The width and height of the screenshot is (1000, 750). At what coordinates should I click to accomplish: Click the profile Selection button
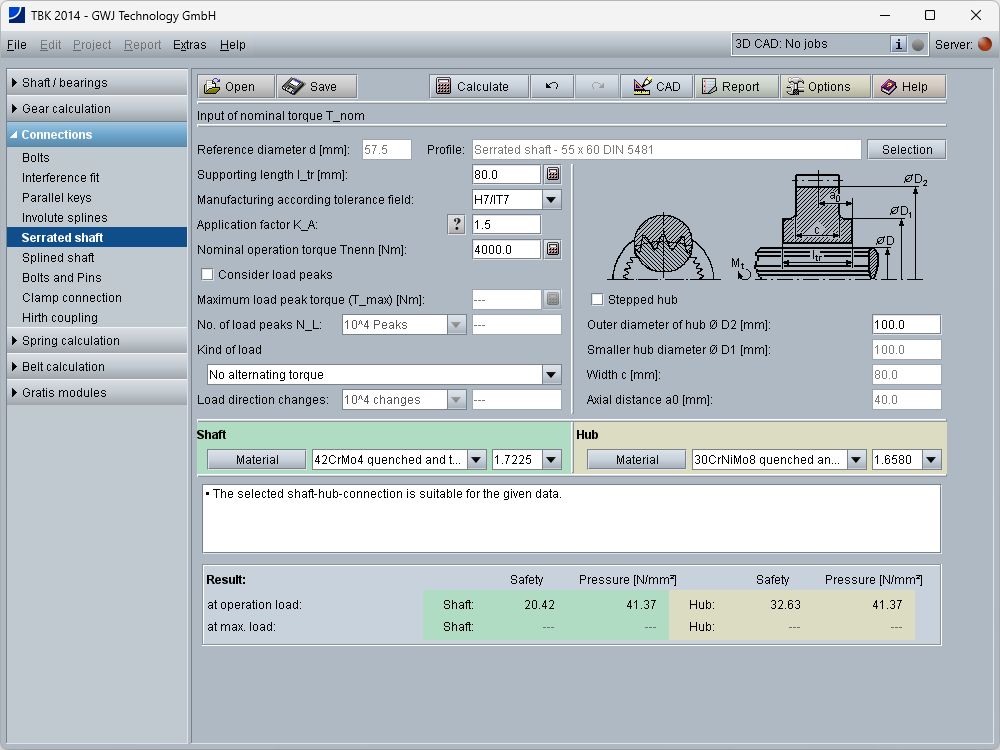point(906,150)
